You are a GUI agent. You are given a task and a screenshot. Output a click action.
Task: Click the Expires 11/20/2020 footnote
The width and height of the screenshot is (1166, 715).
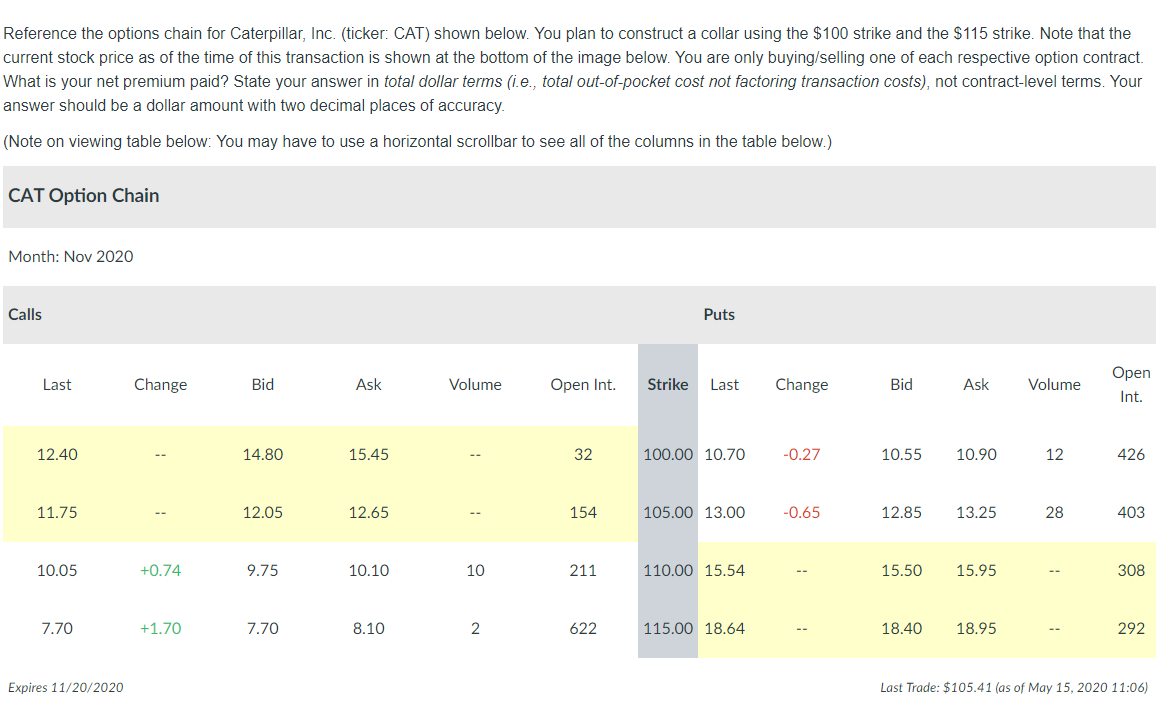click(65, 688)
